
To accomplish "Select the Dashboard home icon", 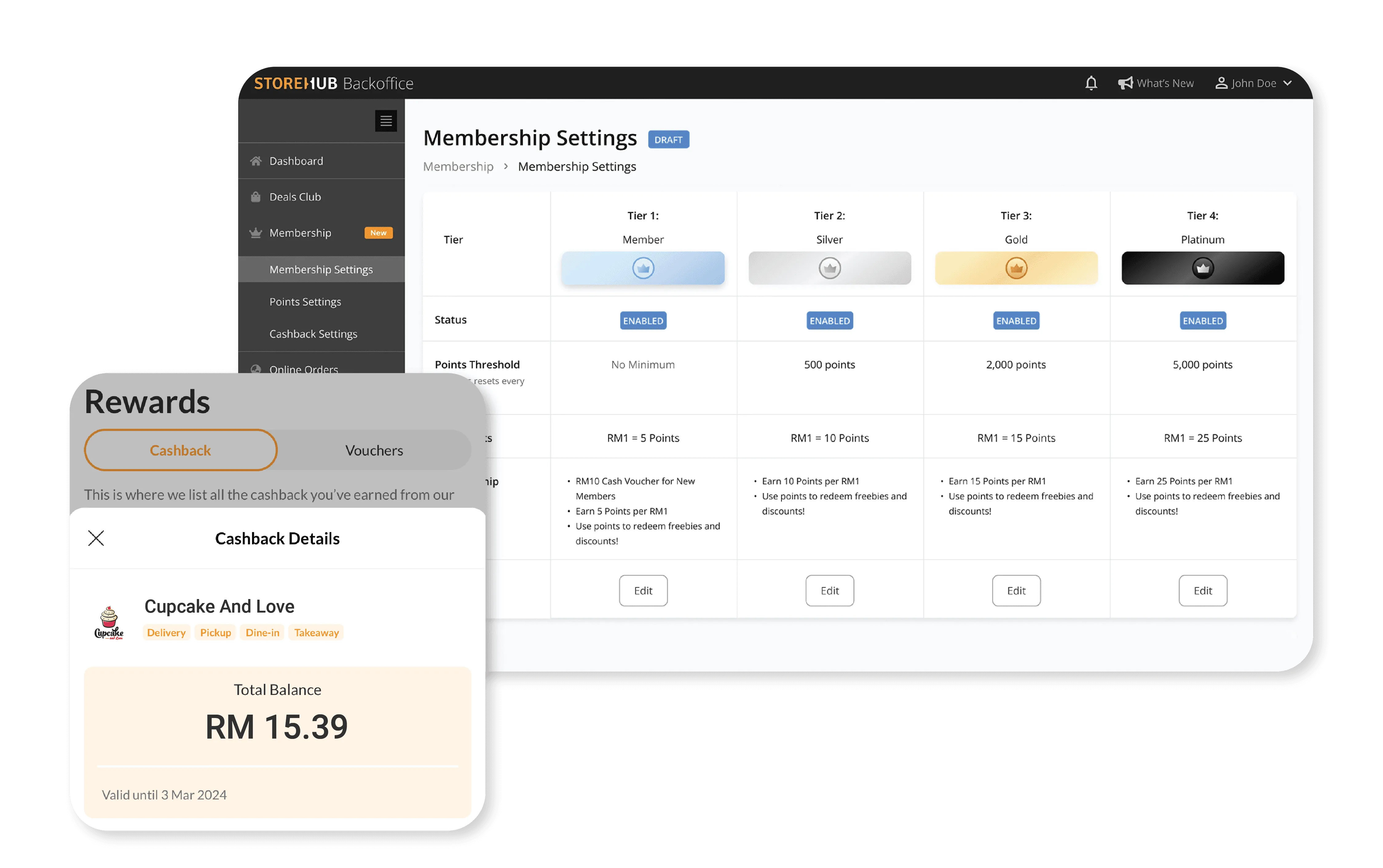I will pos(256,161).
